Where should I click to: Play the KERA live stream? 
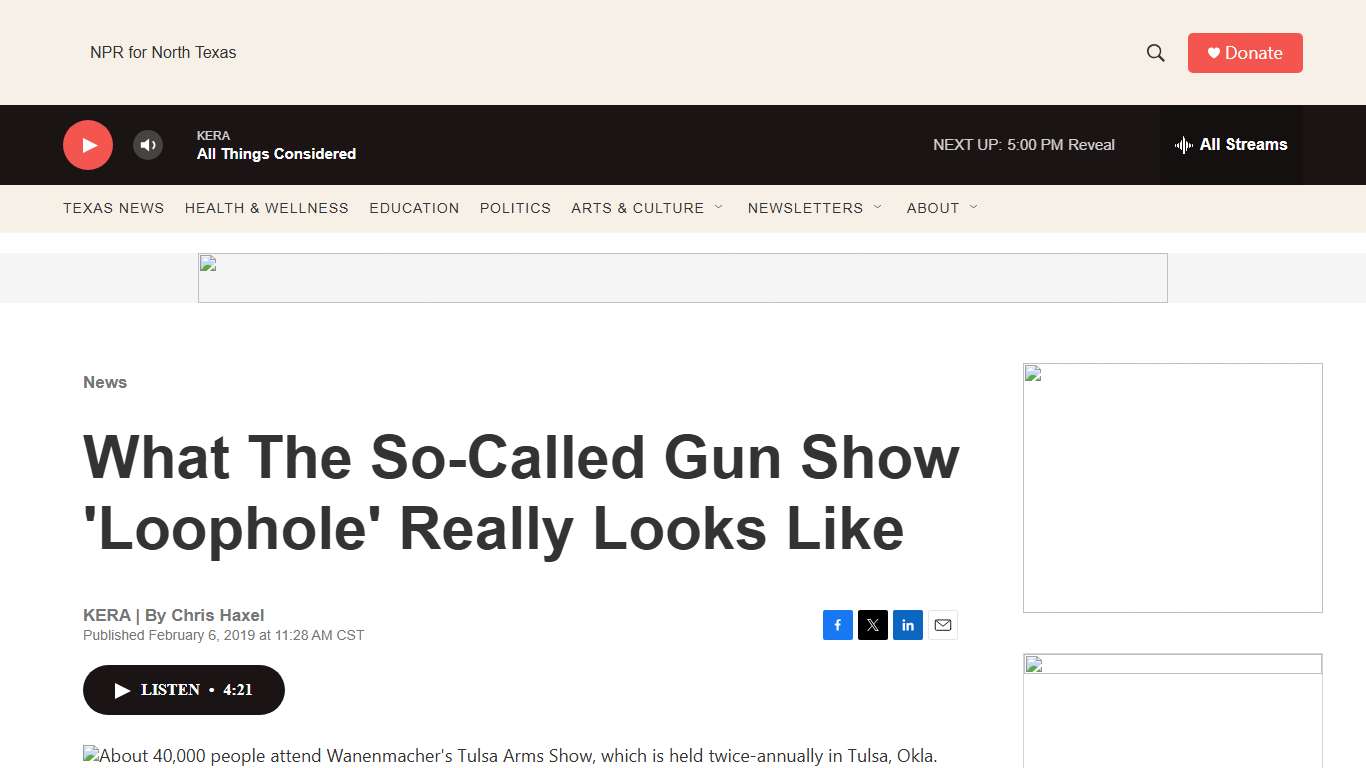tap(88, 145)
